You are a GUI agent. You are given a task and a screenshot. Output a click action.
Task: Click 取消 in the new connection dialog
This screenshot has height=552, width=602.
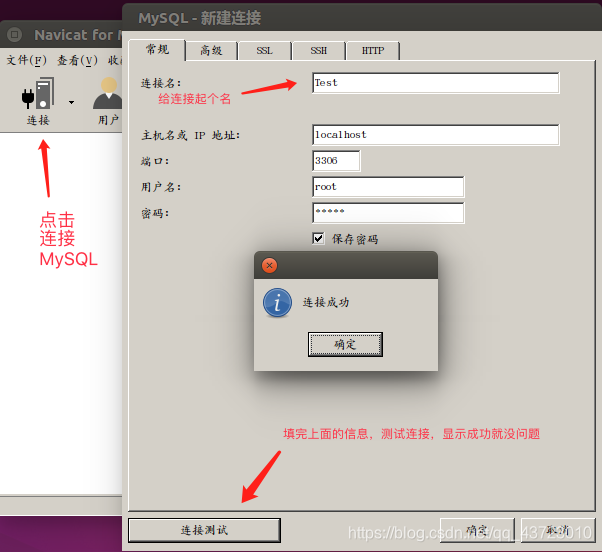[558, 531]
